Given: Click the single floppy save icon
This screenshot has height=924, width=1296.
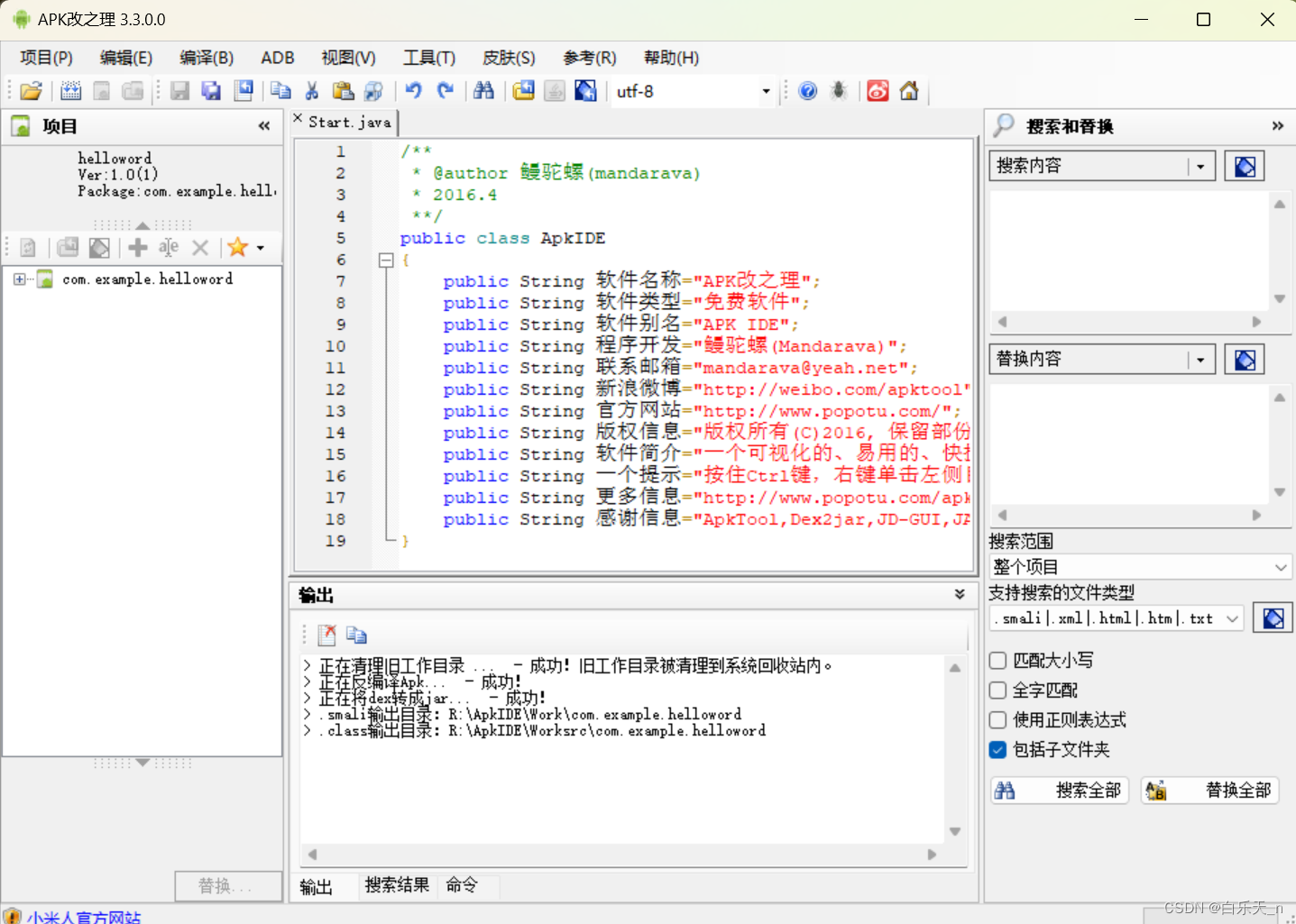Looking at the screenshot, I should click(x=179, y=91).
